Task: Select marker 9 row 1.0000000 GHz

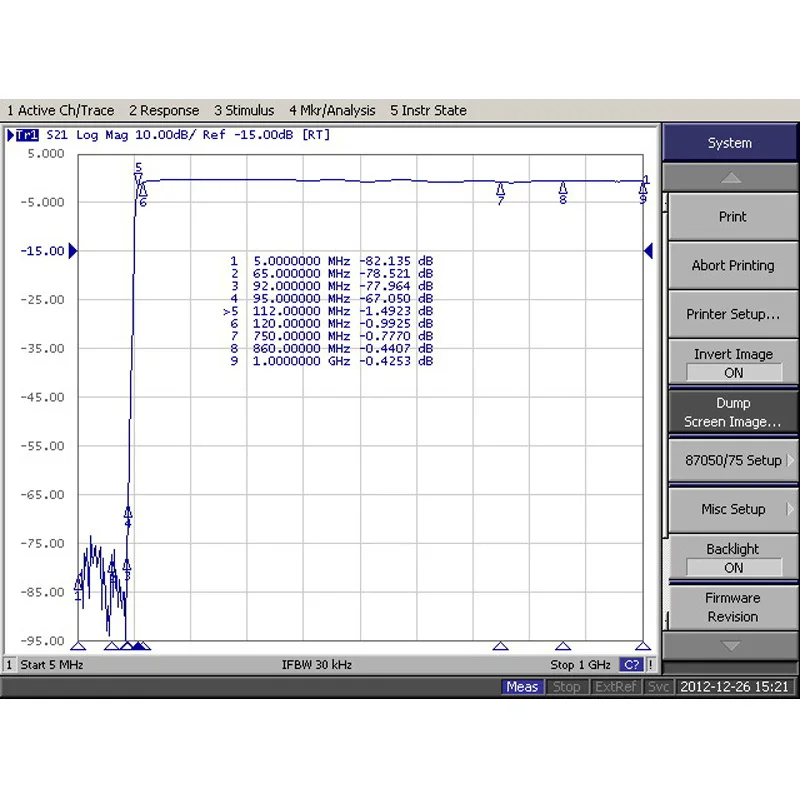Action: click(331, 361)
